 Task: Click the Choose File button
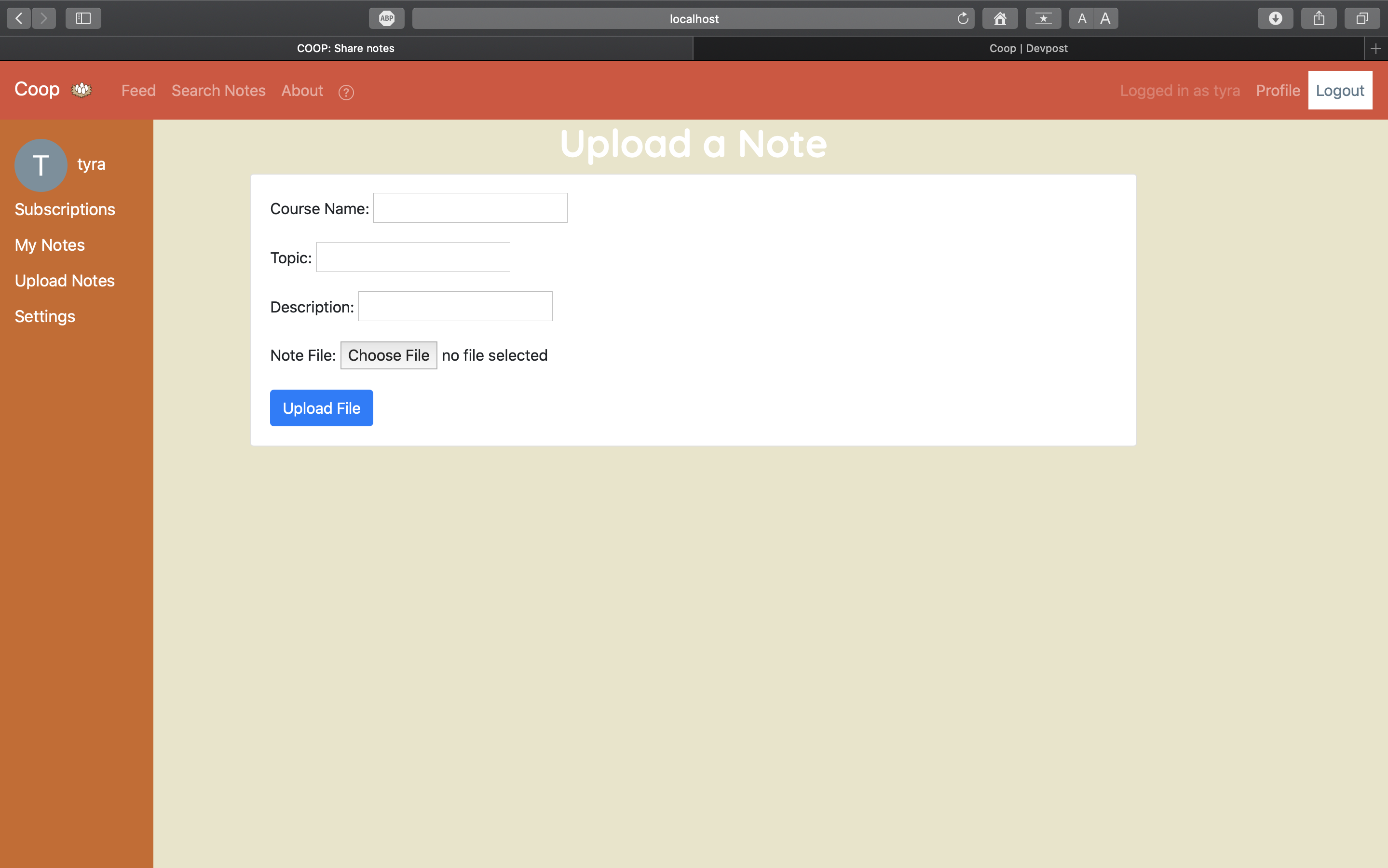389,355
